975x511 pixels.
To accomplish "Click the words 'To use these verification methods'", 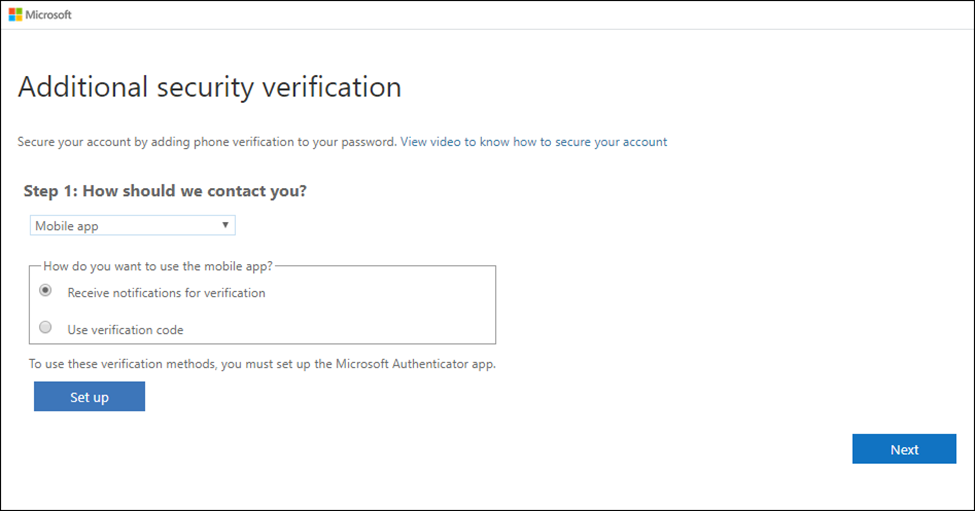I will click(123, 364).
